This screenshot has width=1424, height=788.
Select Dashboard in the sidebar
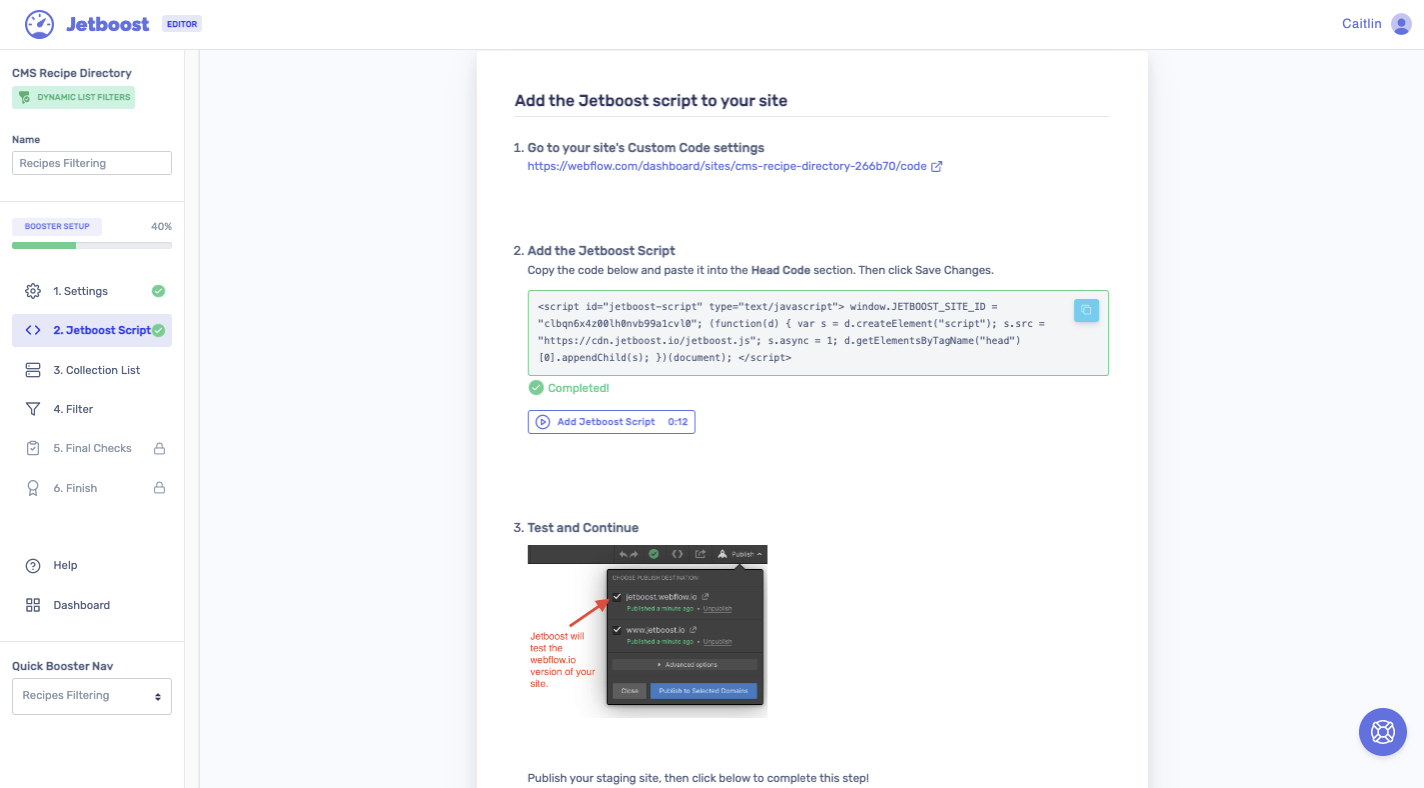click(x=81, y=604)
